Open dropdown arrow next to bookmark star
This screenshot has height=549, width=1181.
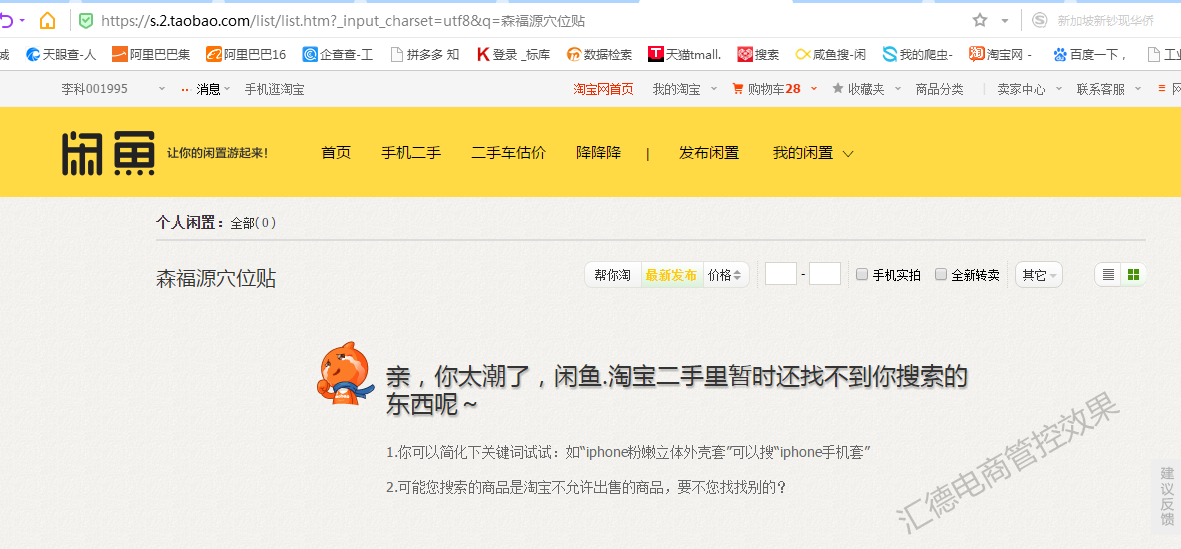pos(1005,21)
